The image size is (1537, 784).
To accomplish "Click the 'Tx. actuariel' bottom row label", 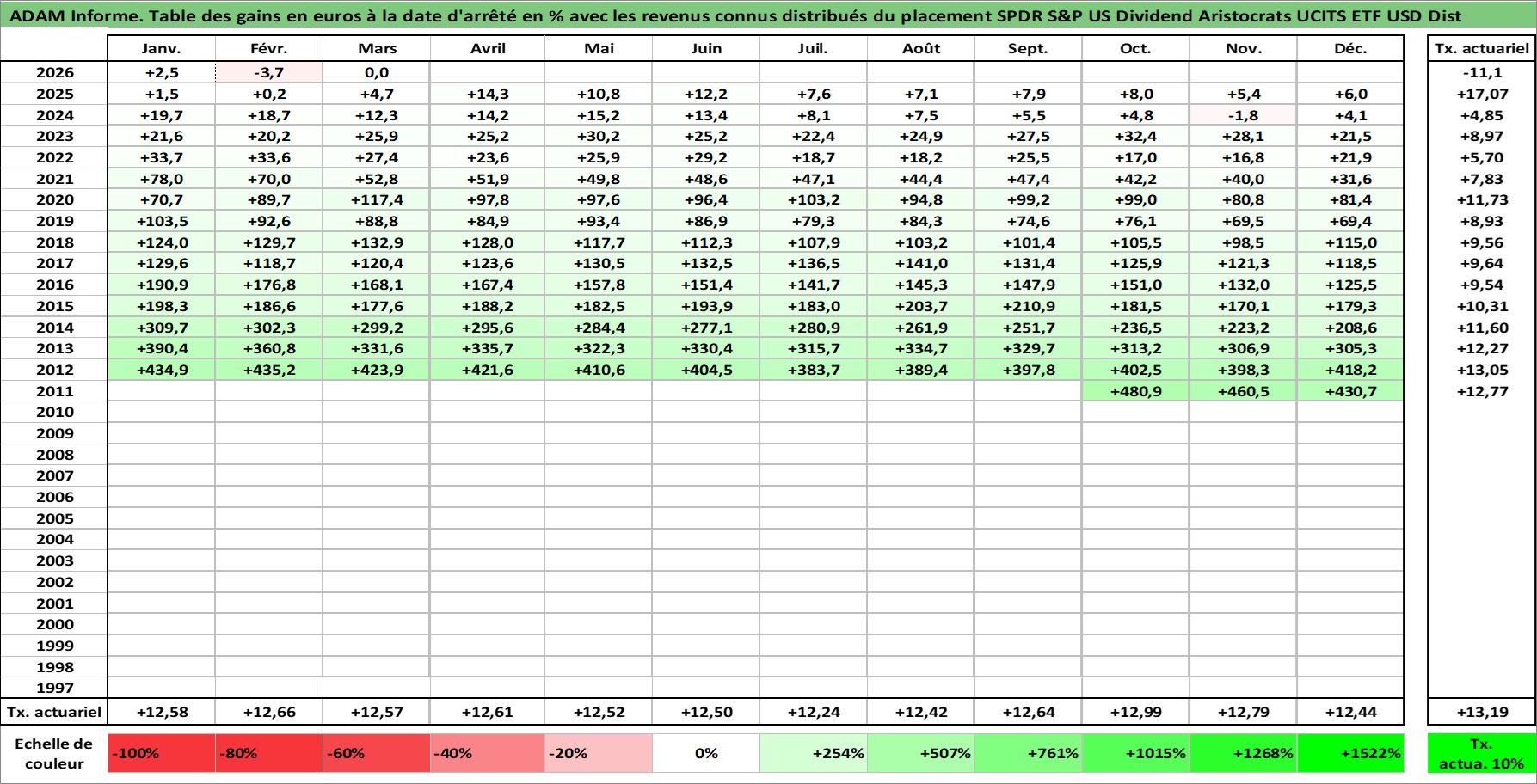I will tap(54, 712).
